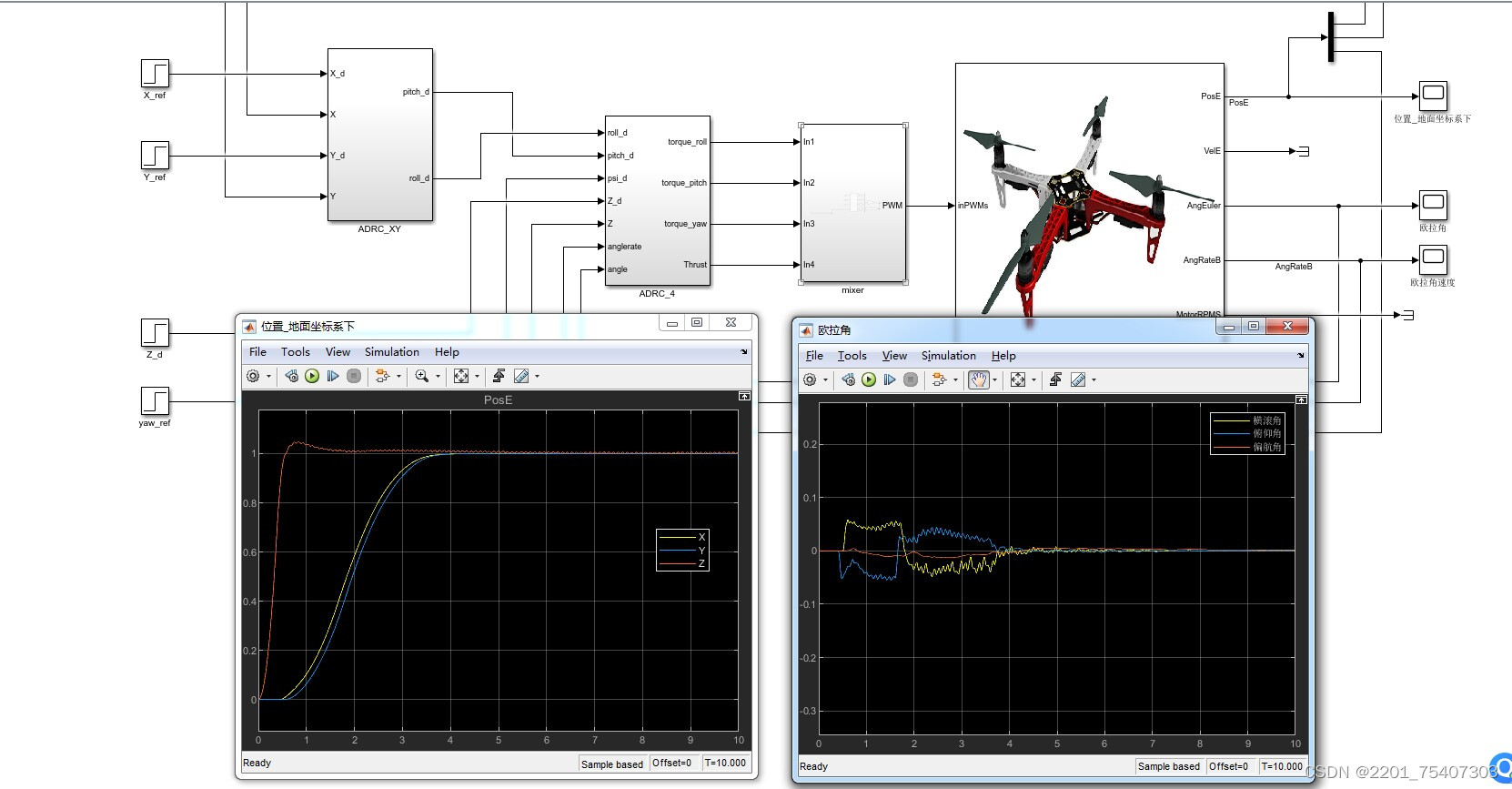Image resolution: width=1512 pixels, height=789 pixels.
Task: Click highlight block icon in 位置 scope
Action: [x=382, y=376]
